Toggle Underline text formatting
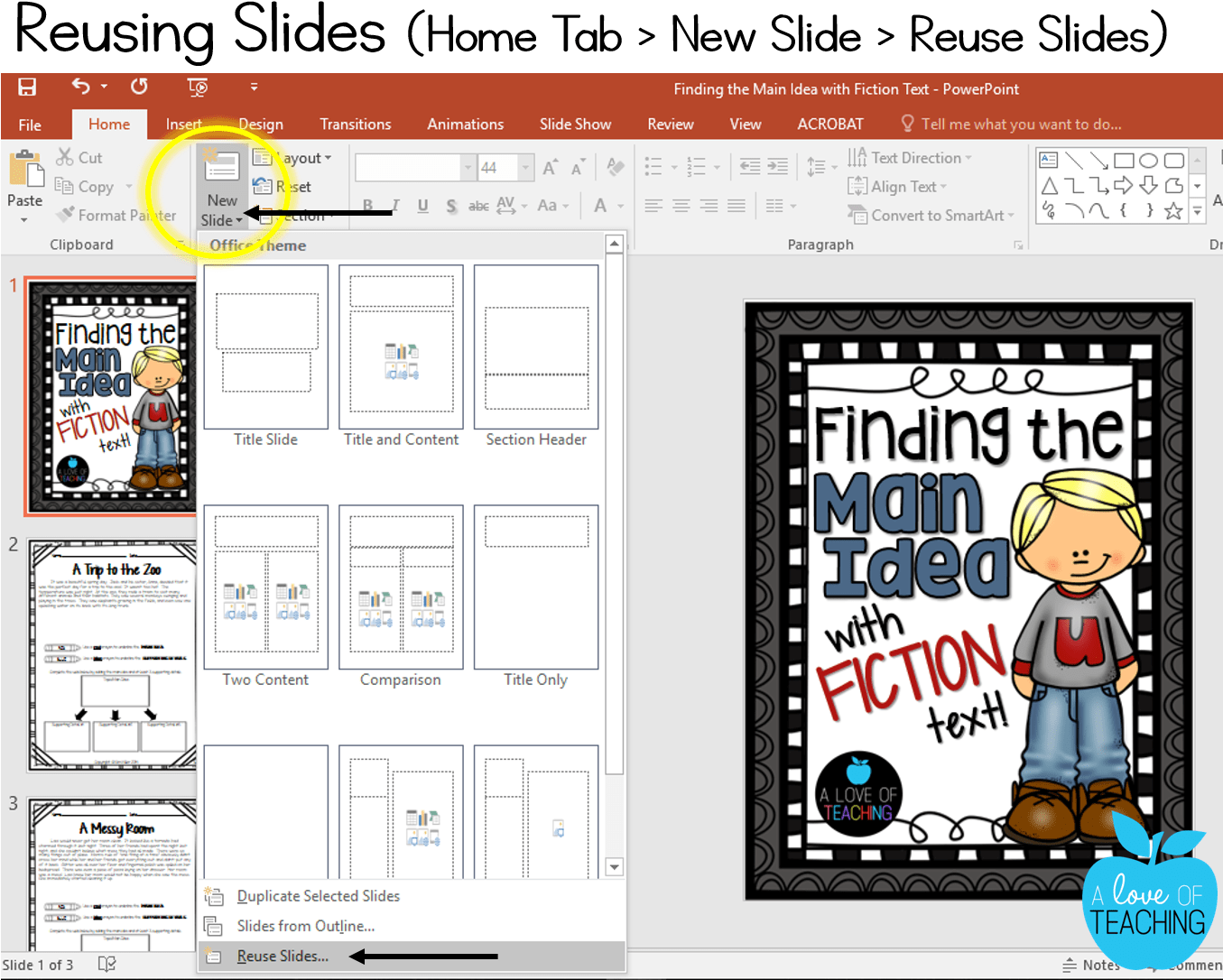This screenshot has width=1223, height=980. pyautogui.click(x=422, y=206)
